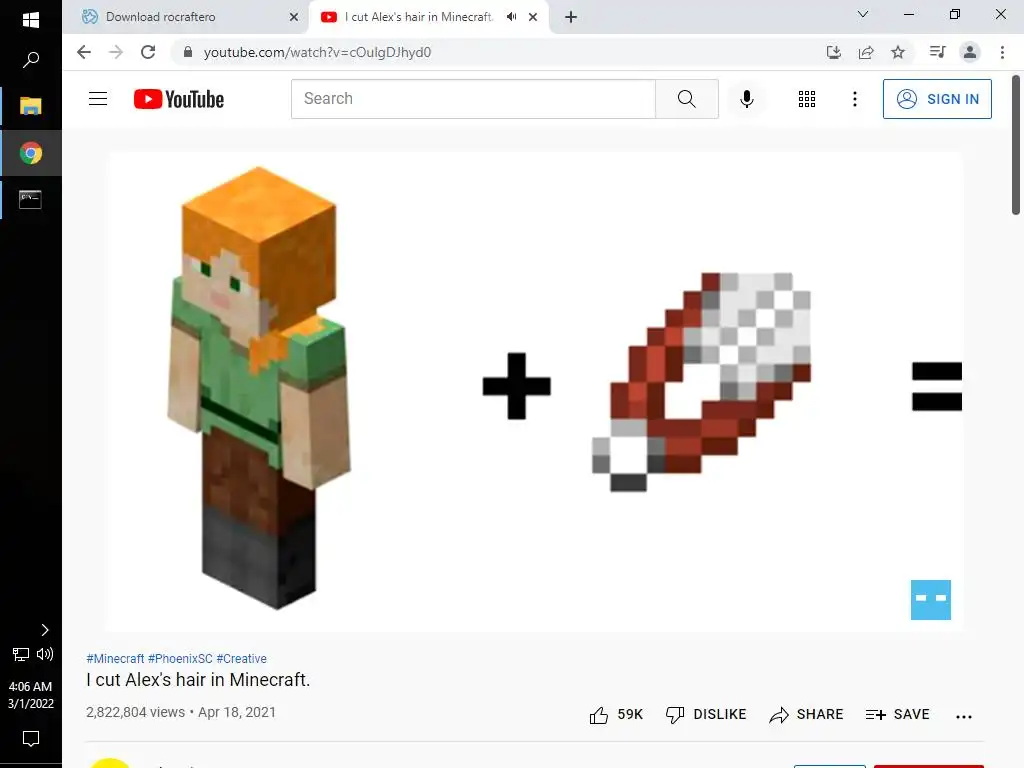The width and height of the screenshot is (1024, 768).
Task: Open the command prompt taskbar icon
Action: pyautogui.click(x=31, y=199)
